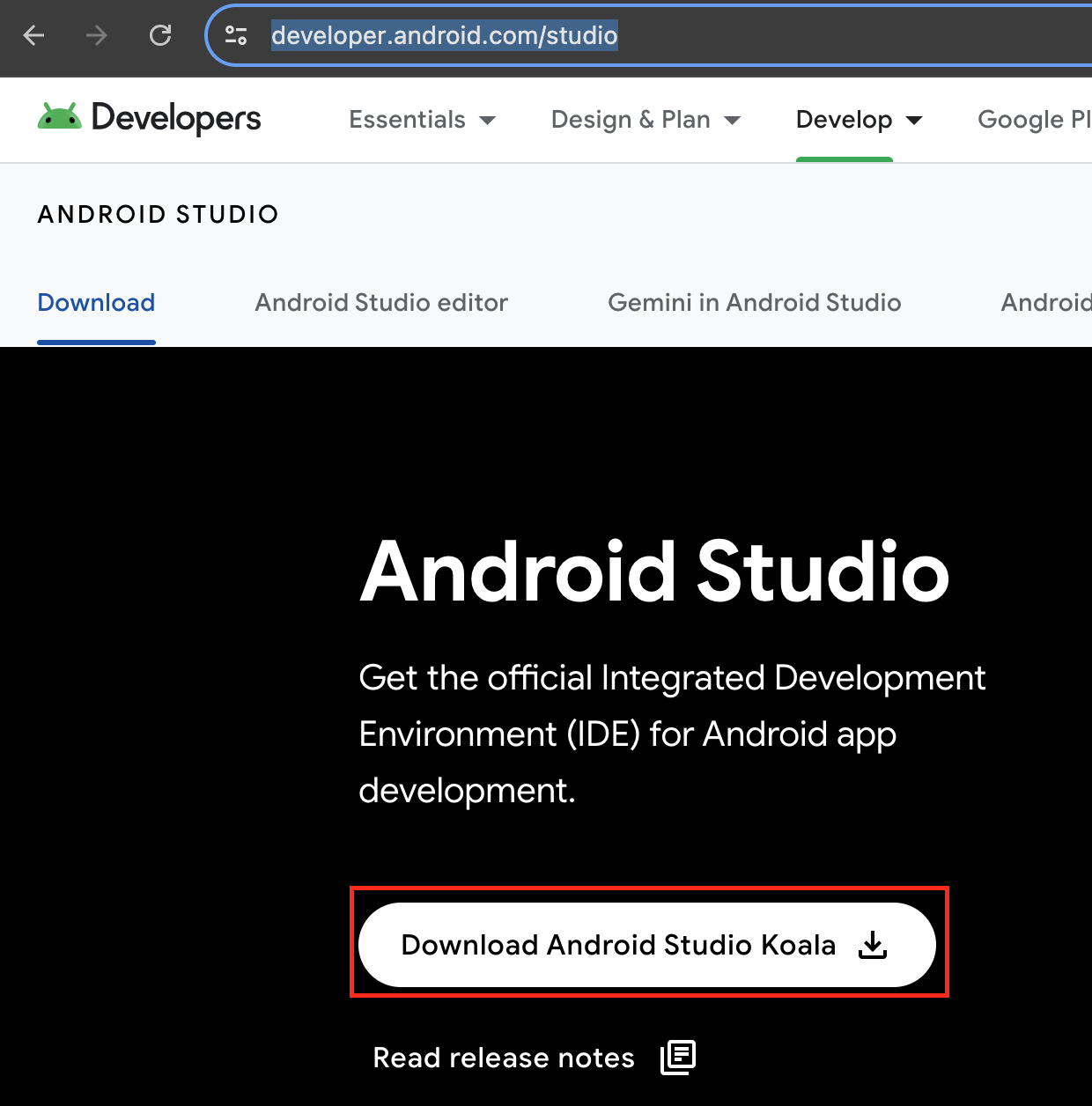Click the release notes document icon
Viewport: 1092px width, 1106px height.
[678, 1057]
